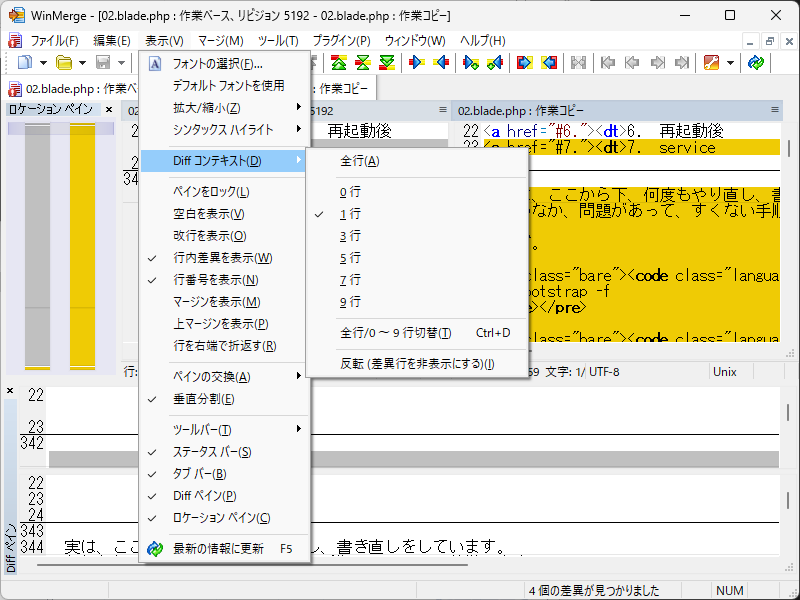The image size is (800, 600).
Task: Uncheck 行内差異を表示
Action: tap(222, 258)
